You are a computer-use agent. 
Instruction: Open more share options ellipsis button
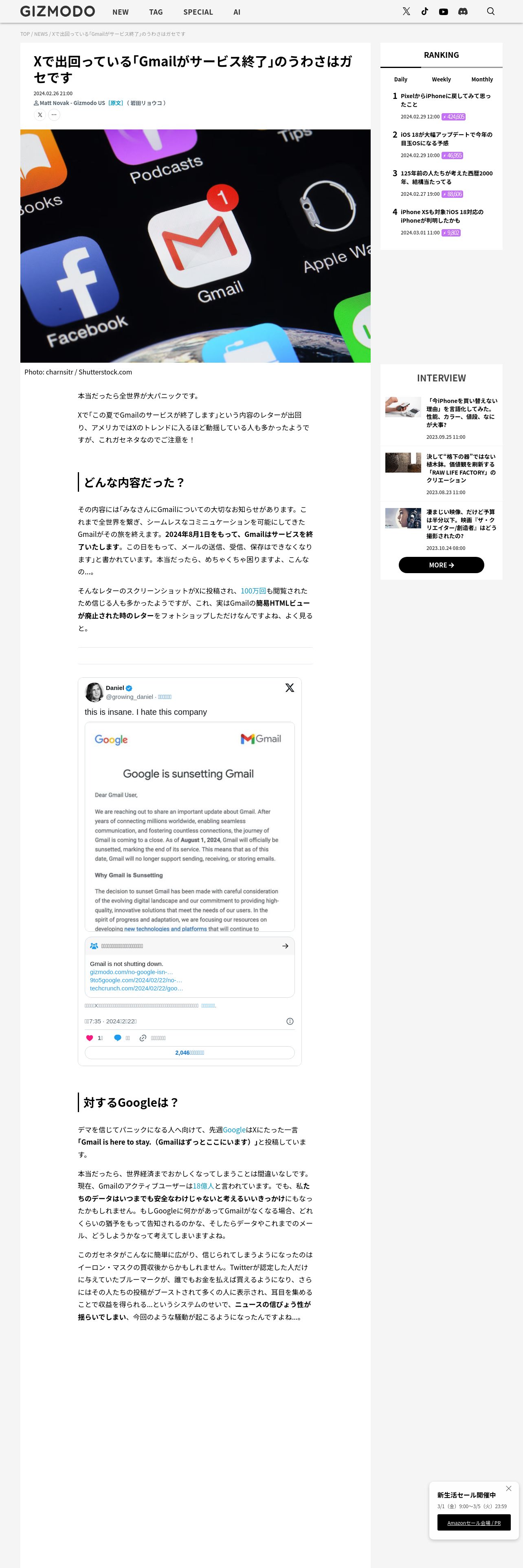[x=54, y=114]
